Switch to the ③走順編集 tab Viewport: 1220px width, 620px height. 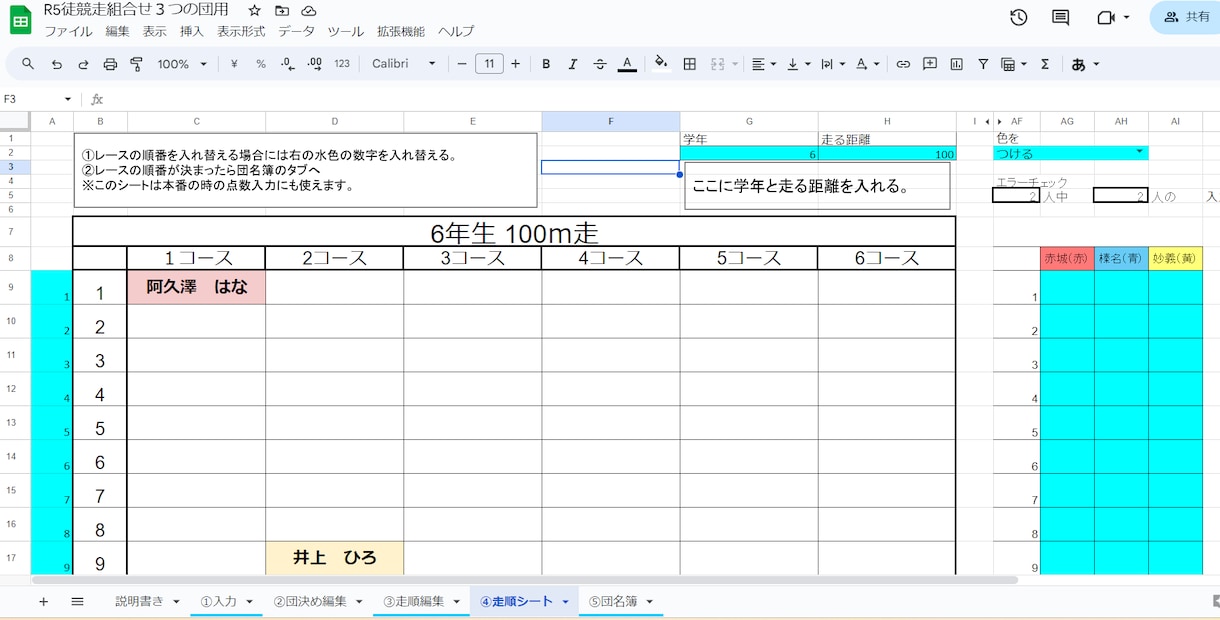click(420, 601)
